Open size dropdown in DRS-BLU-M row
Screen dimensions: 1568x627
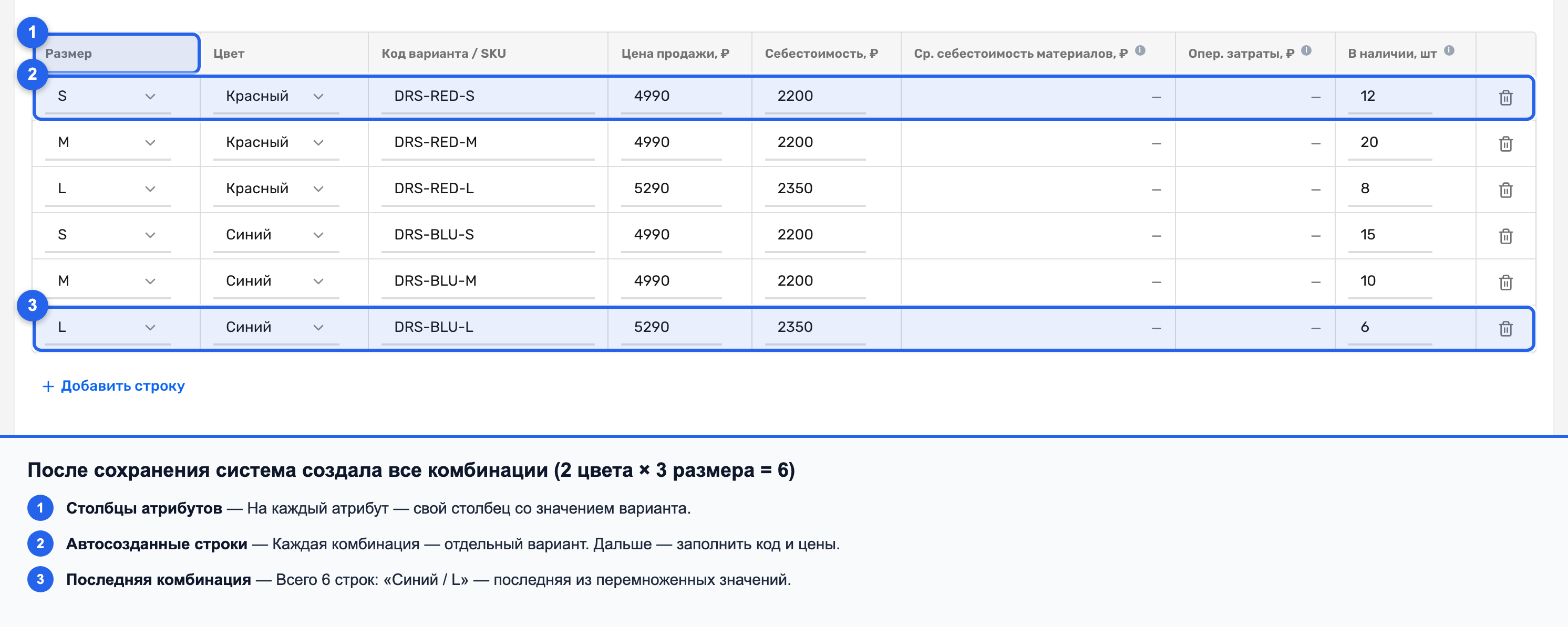click(108, 281)
